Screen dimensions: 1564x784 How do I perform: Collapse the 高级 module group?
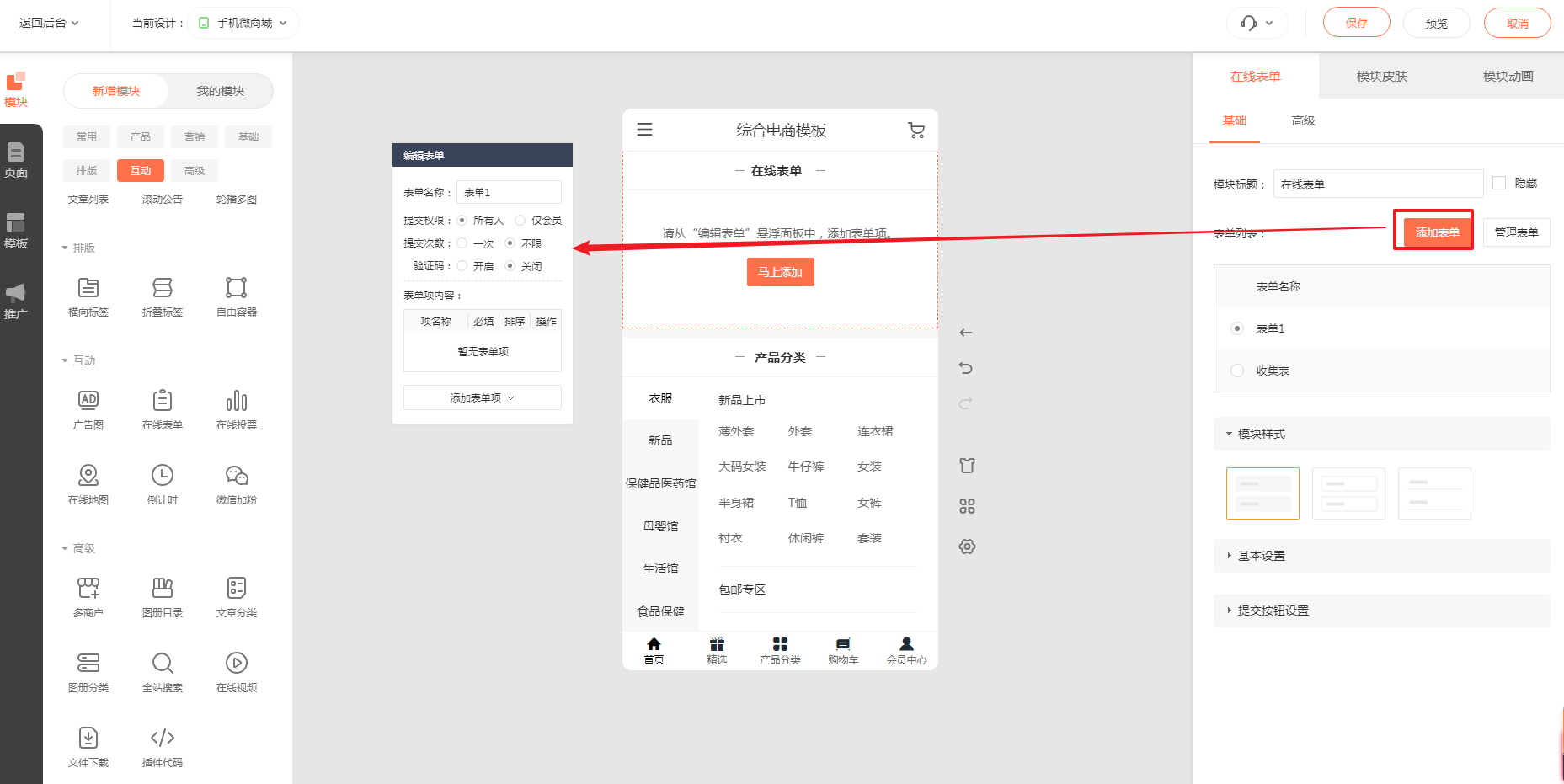coord(78,548)
